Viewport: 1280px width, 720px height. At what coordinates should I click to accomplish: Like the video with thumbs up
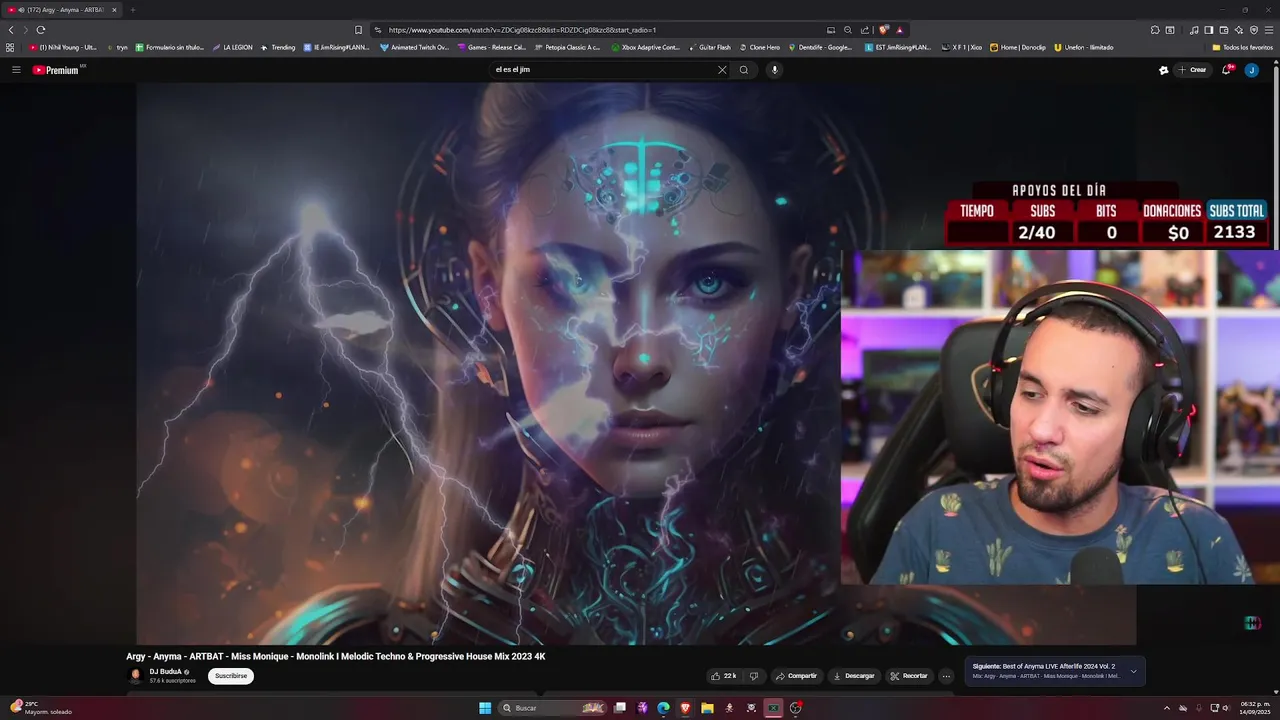coord(723,676)
